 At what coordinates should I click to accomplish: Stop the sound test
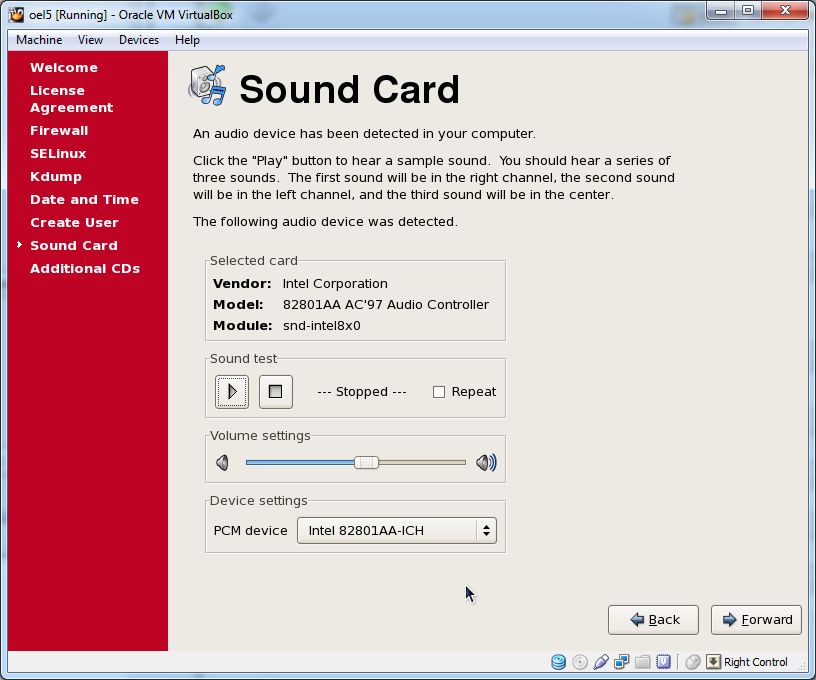276,391
